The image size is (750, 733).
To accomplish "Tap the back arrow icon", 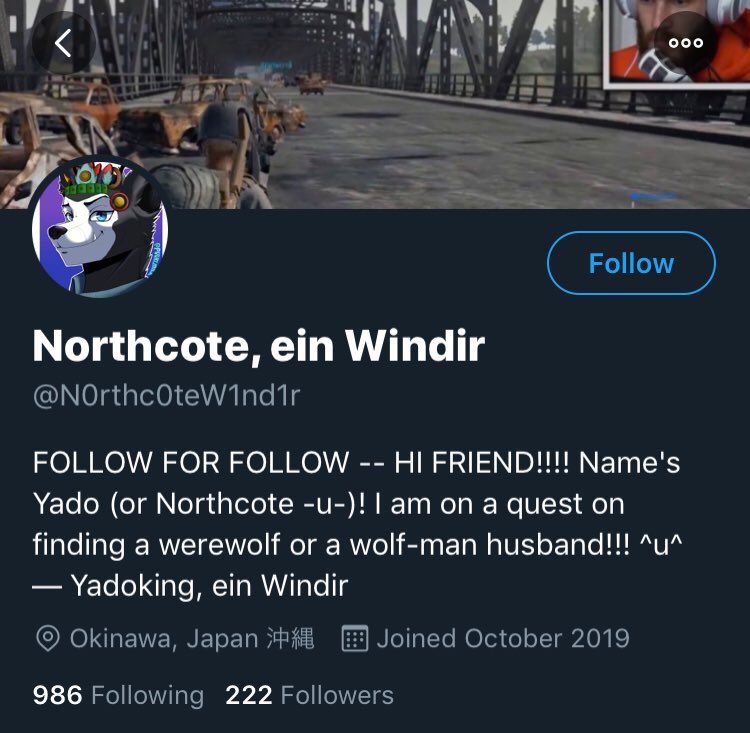I will click(63, 43).
